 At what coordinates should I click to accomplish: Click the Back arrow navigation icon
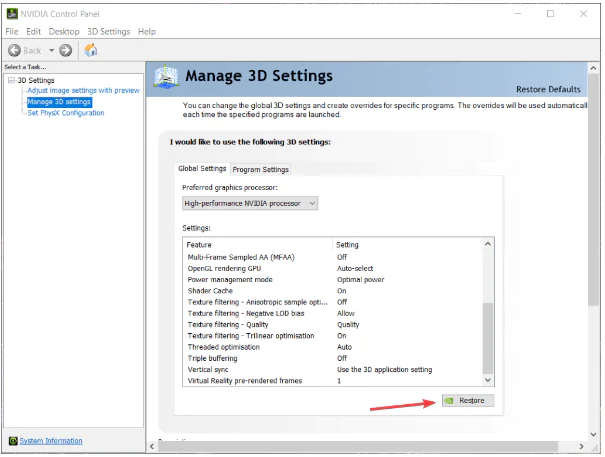[x=15, y=50]
